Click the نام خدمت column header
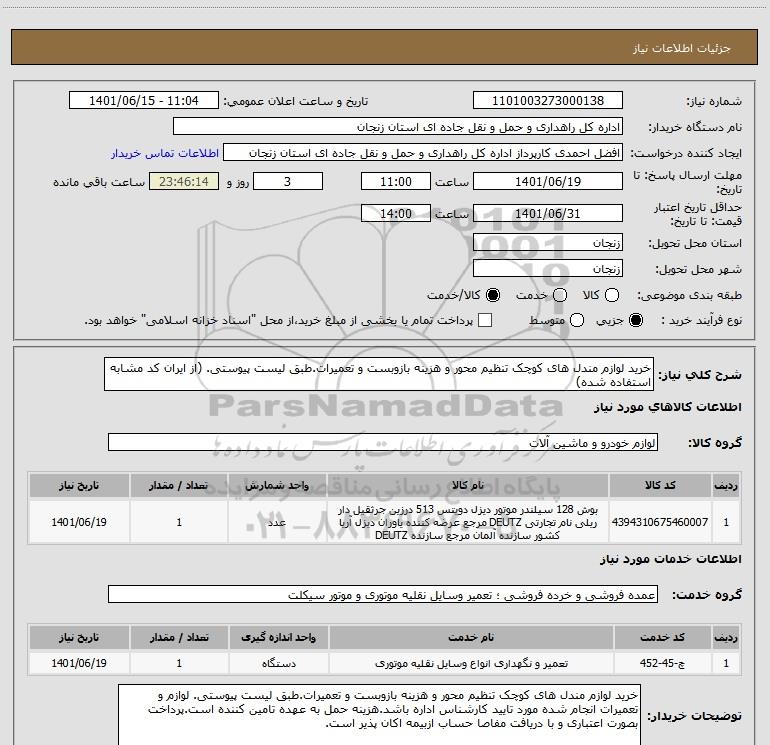The image size is (770, 745). click(x=471, y=637)
